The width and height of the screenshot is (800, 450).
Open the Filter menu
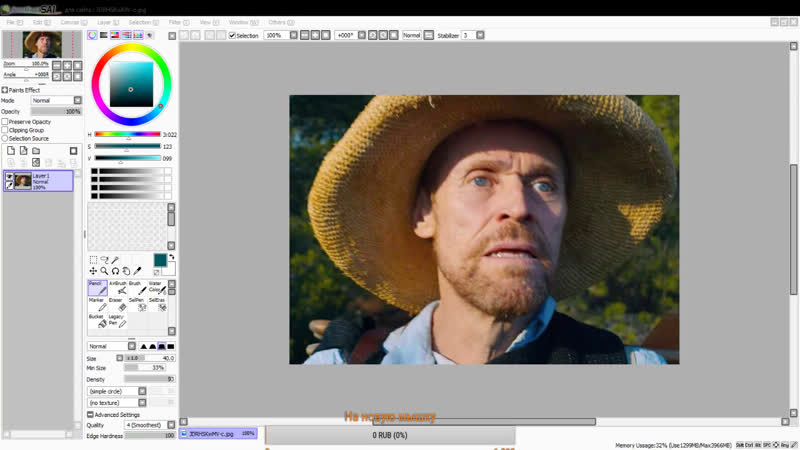[179, 22]
